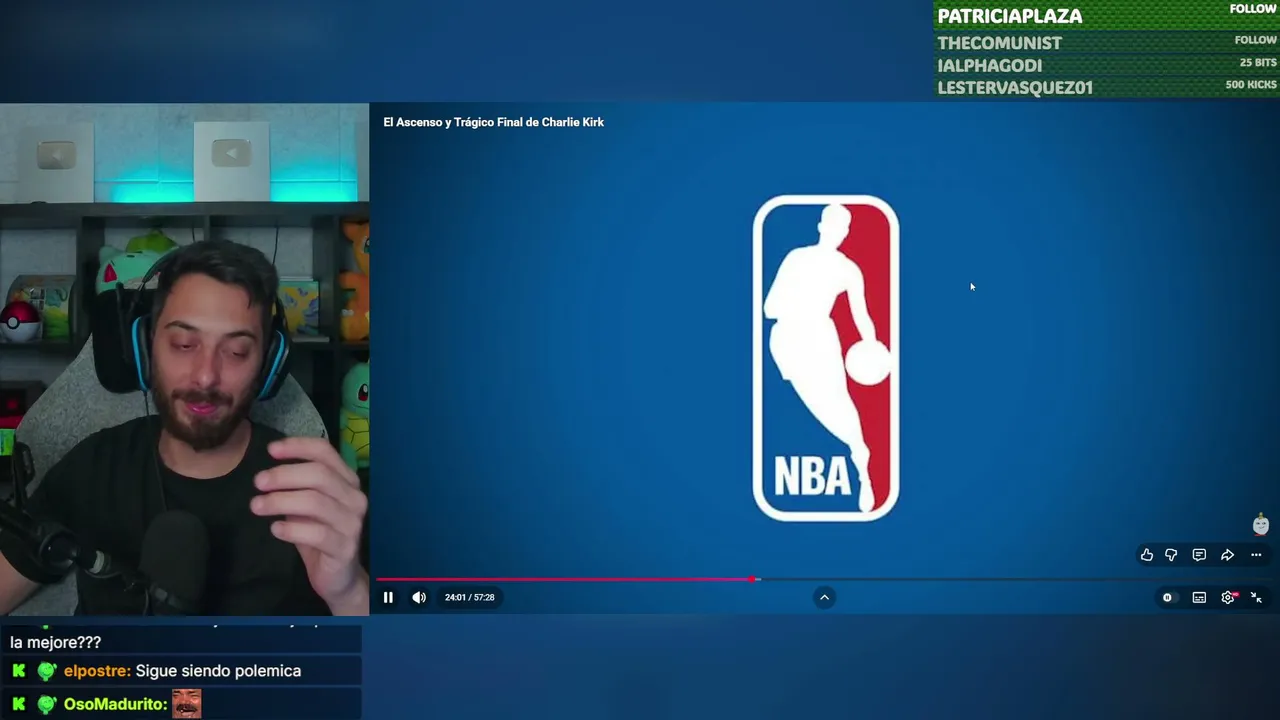Viewport: 1280px width, 720px height.
Task: Toggle the autoplay switch
Action: tap(1167, 598)
